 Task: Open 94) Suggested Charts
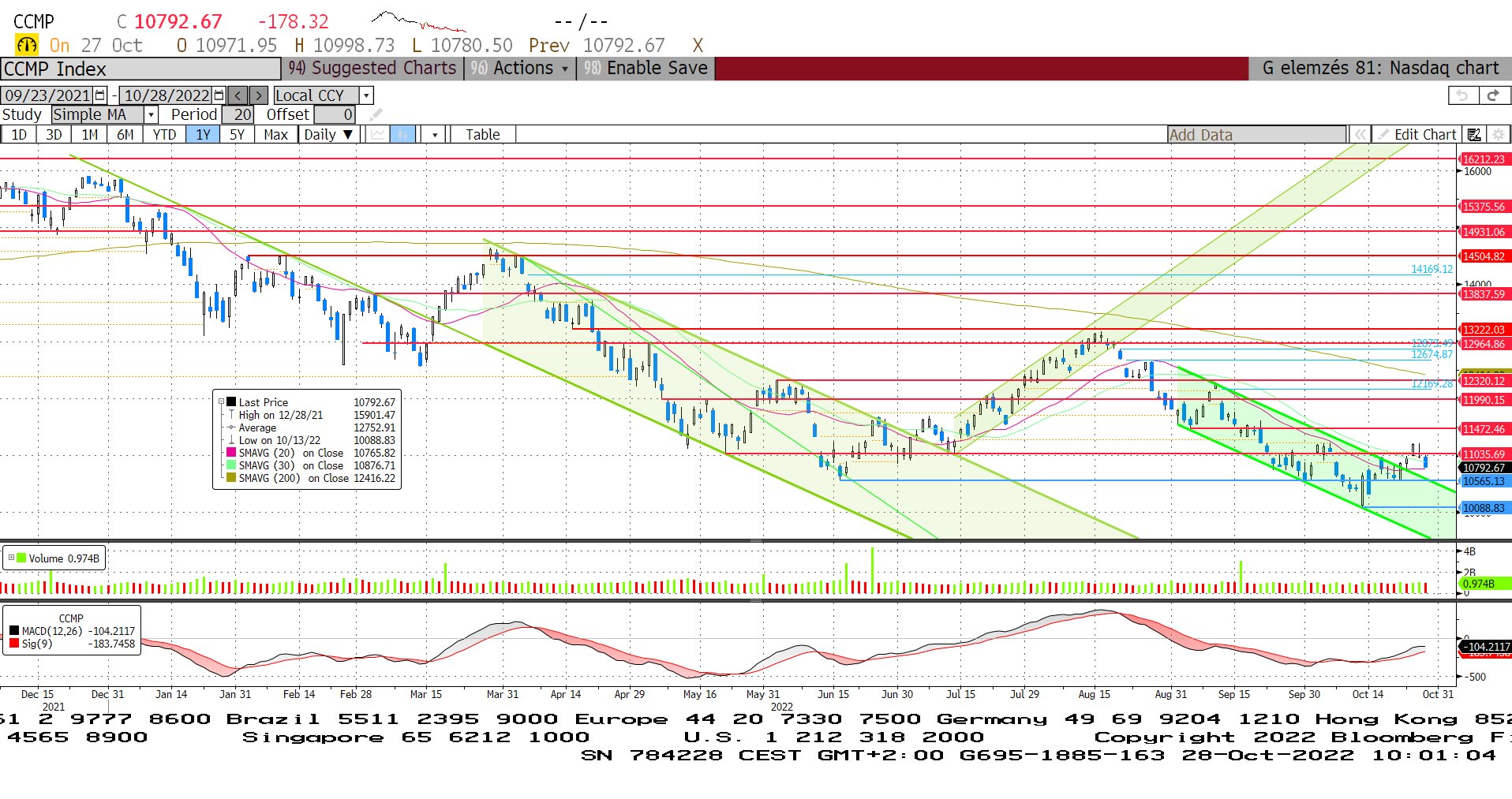coord(372,69)
